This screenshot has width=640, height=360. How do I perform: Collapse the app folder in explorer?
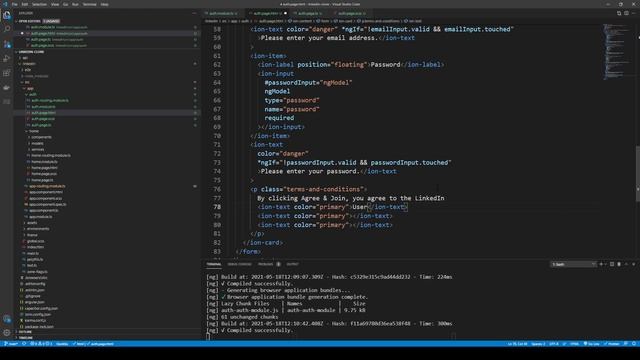(x=30, y=88)
